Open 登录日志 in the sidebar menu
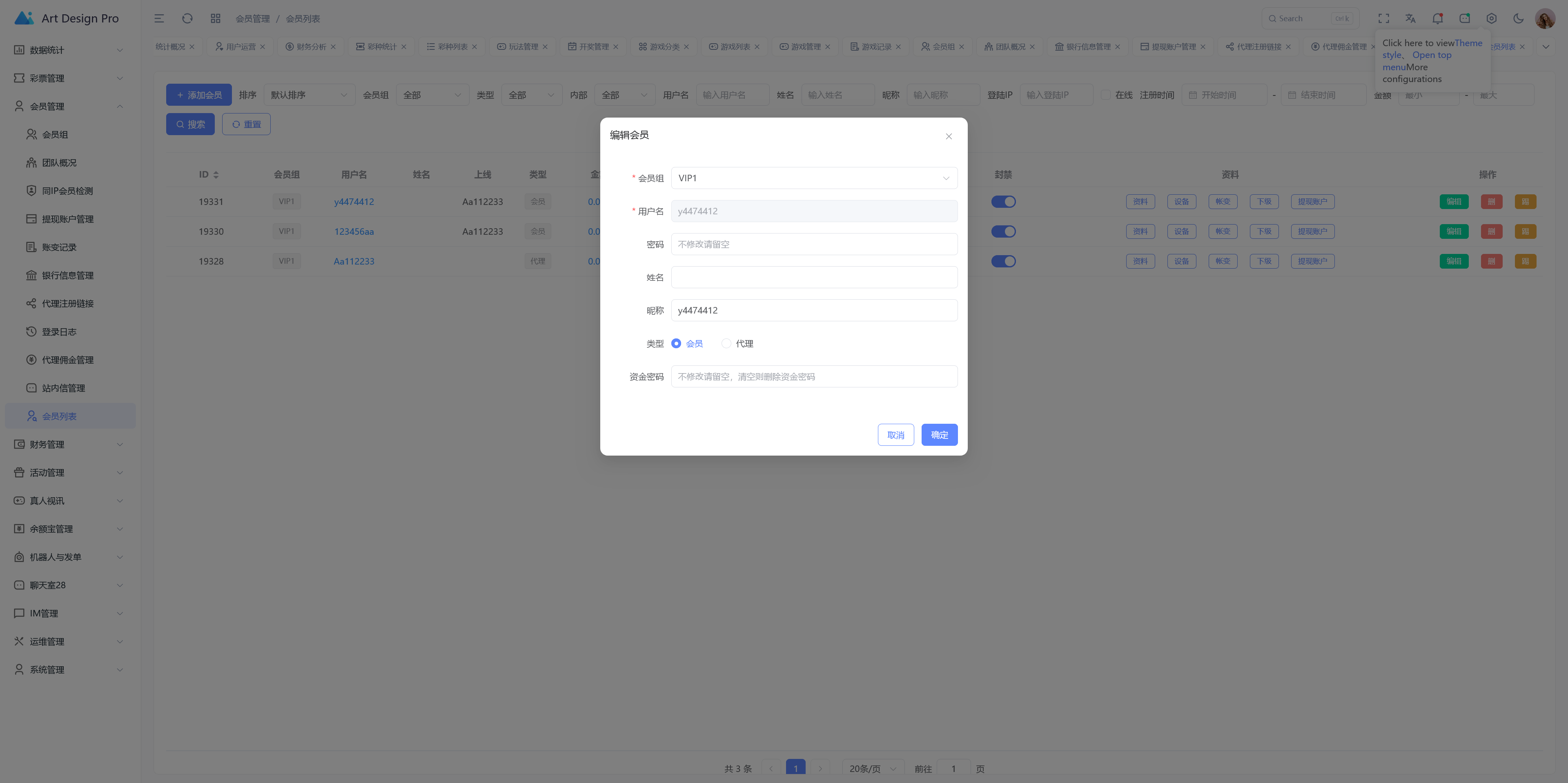The image size is (1568, 783). (x=59, y=331)
